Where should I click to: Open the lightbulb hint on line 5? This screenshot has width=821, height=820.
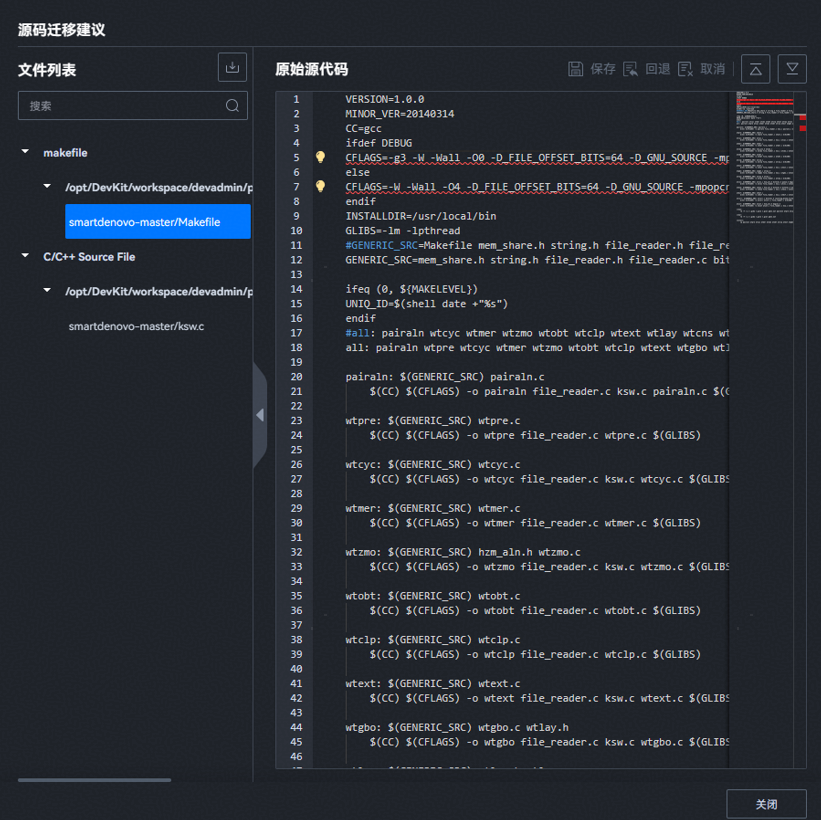320,158
